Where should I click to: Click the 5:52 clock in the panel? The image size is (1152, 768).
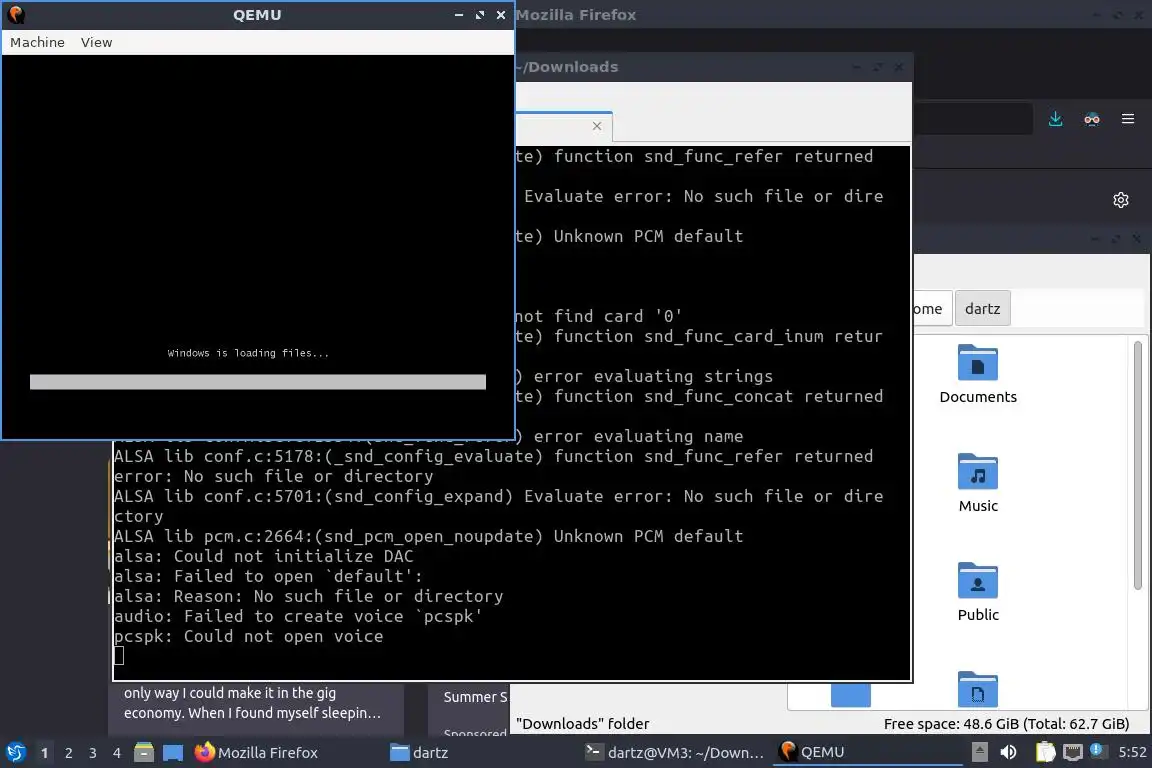tap(1132, 752)
